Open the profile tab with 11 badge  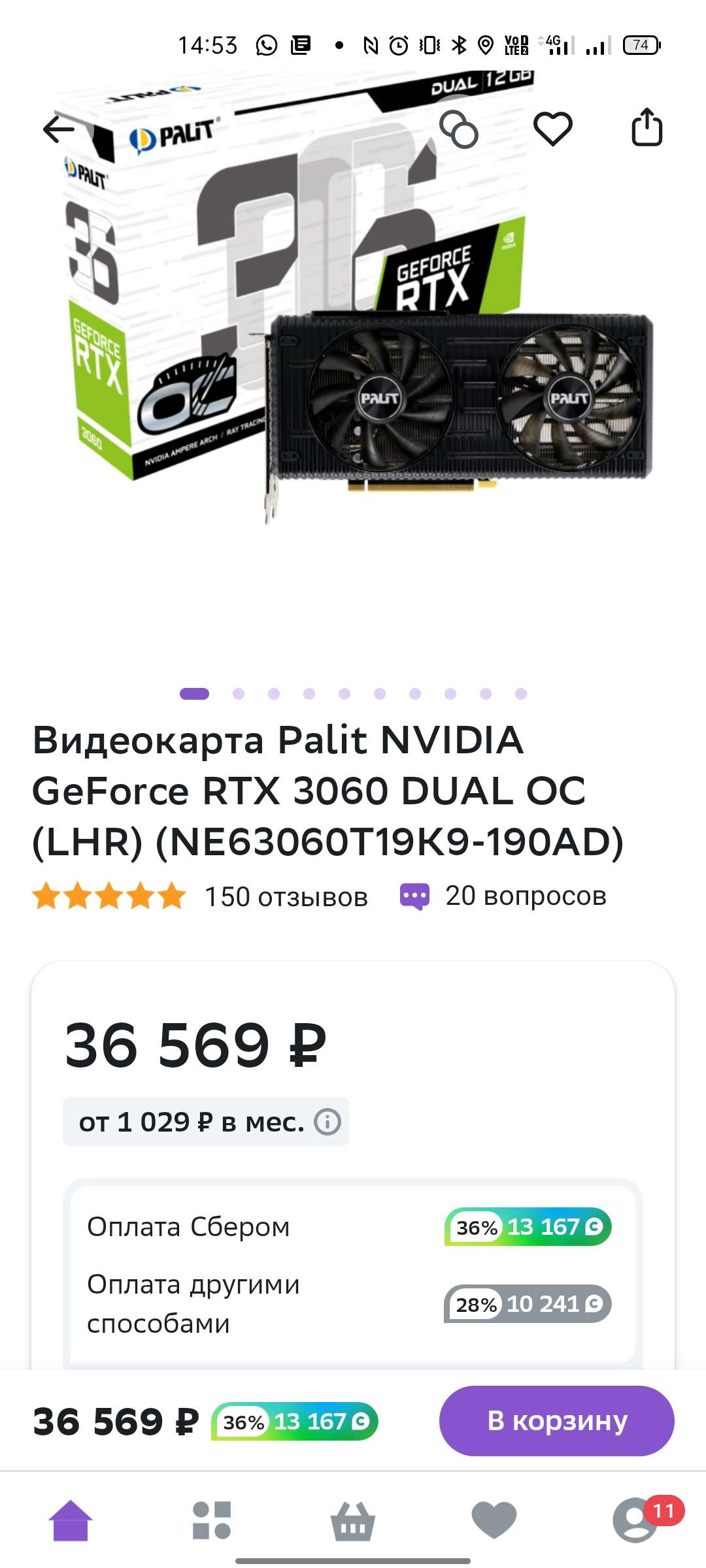[635, 1520]
